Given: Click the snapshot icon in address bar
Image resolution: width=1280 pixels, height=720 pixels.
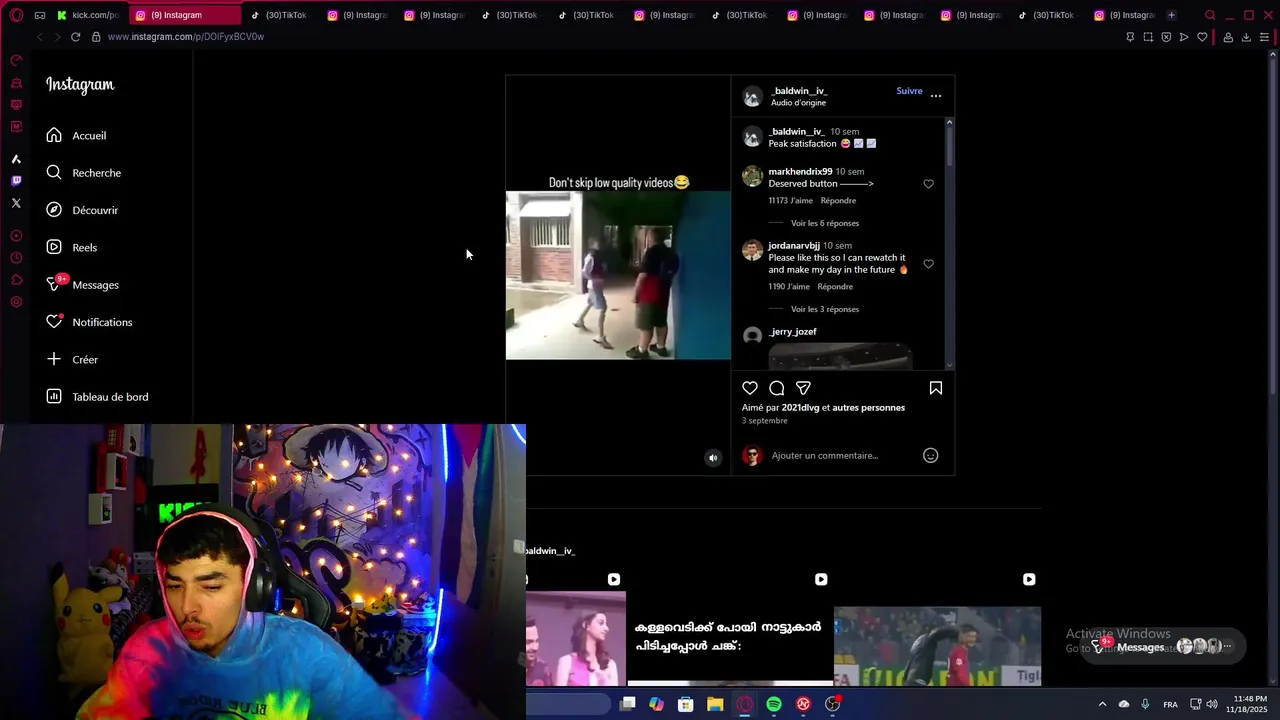Looking at the screenshot, I should click(1148, 37).
